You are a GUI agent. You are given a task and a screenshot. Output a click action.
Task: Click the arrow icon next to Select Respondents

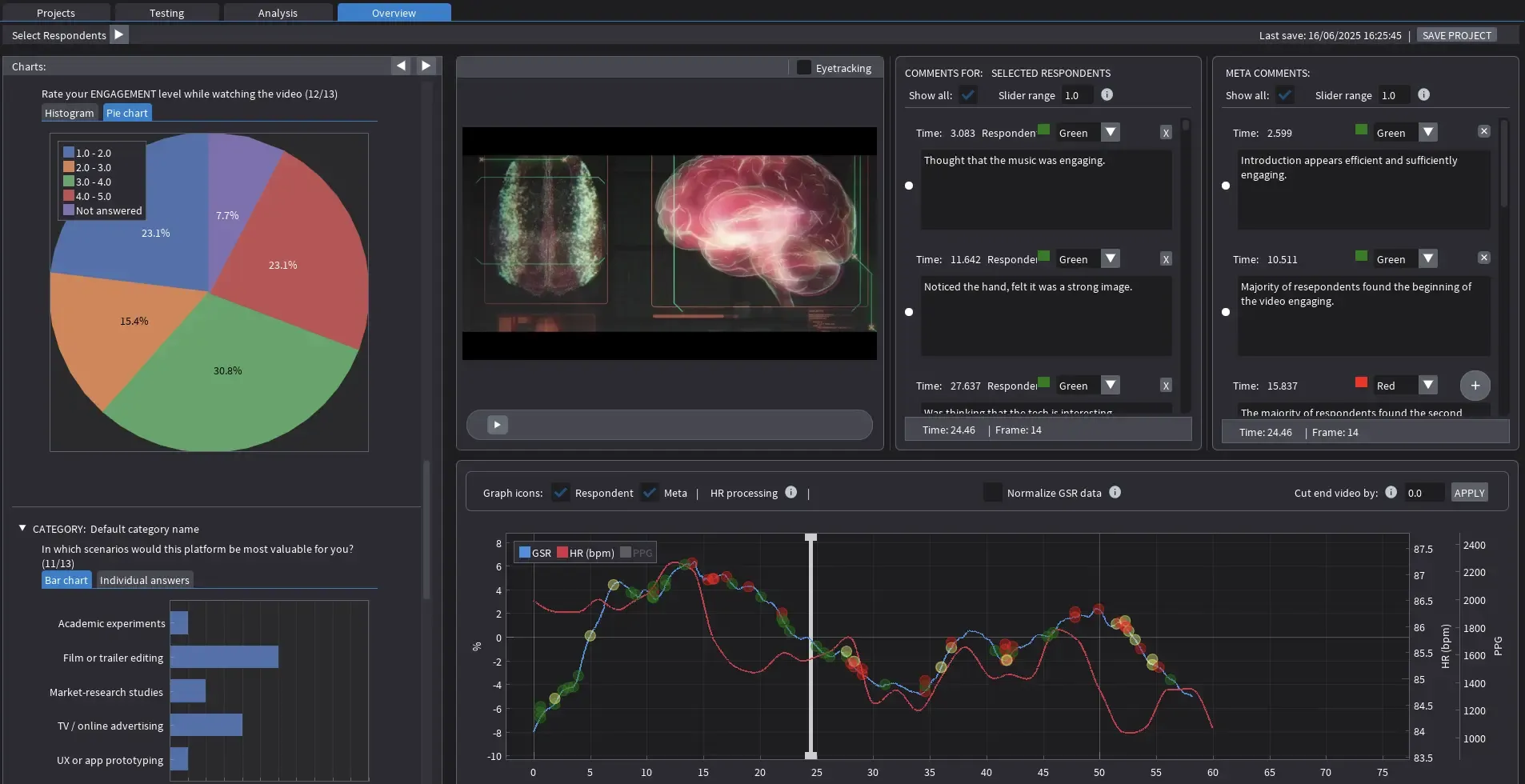[118, 34]
